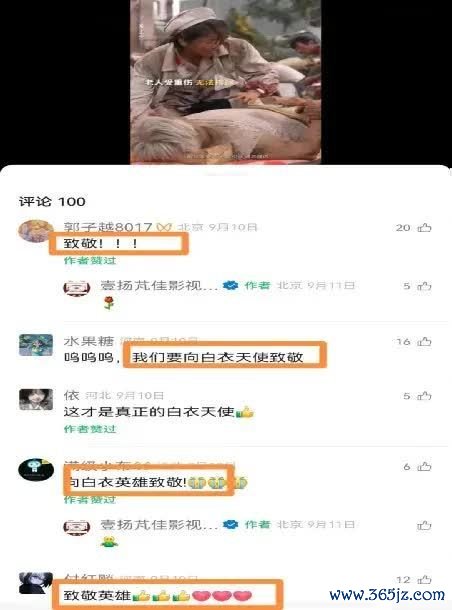Tap the 评论 100 header
This screenshot has width=452, height=610.
pyautogui.click(x=52, y=202)
